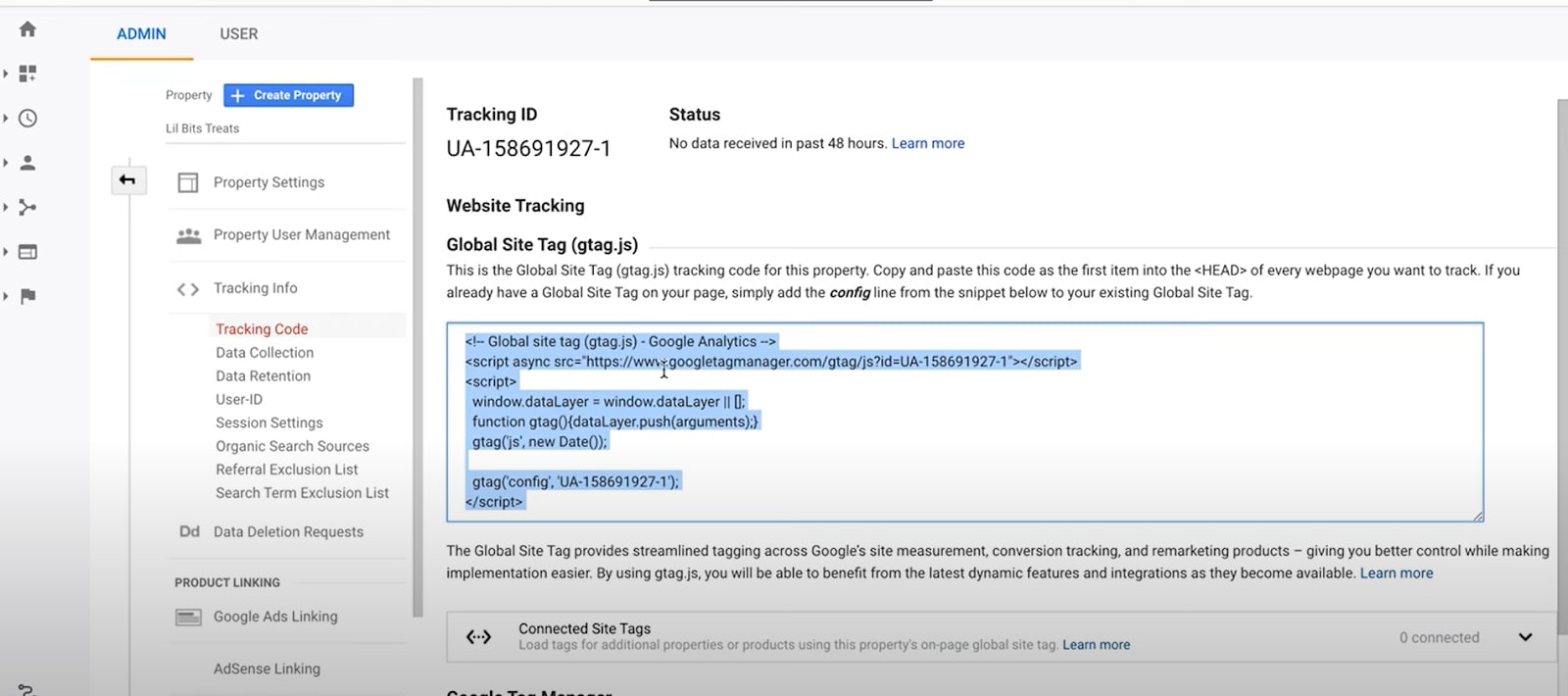Click Learn more in Connected Site Tags row
This screenshot has width=1568, height=696.
coord(1096,645)
